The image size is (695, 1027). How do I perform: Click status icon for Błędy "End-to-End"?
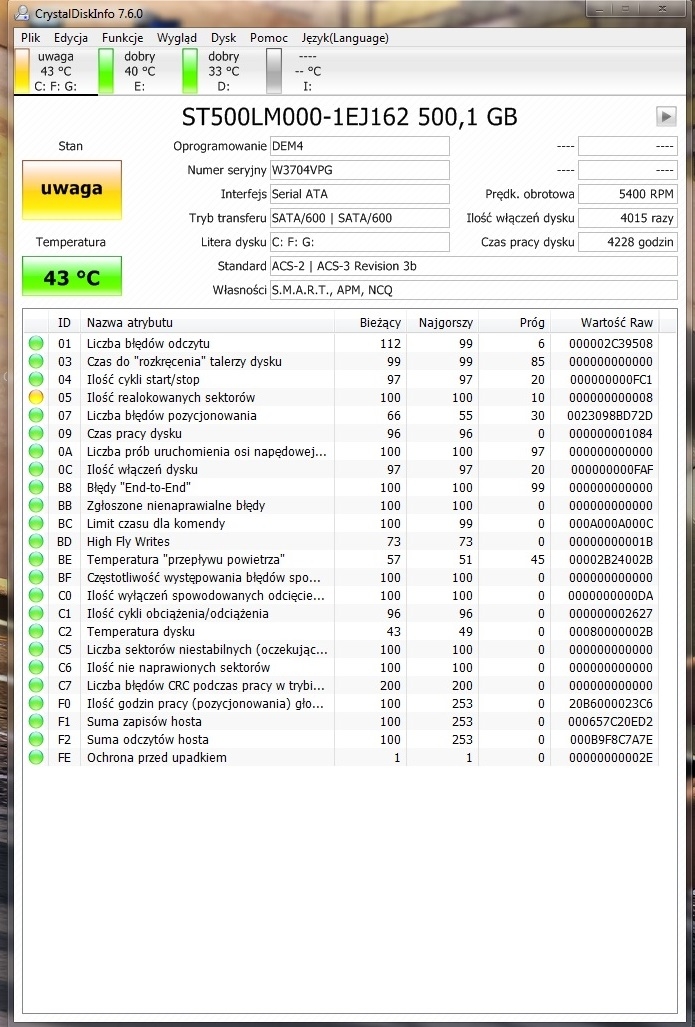(36, 487)
